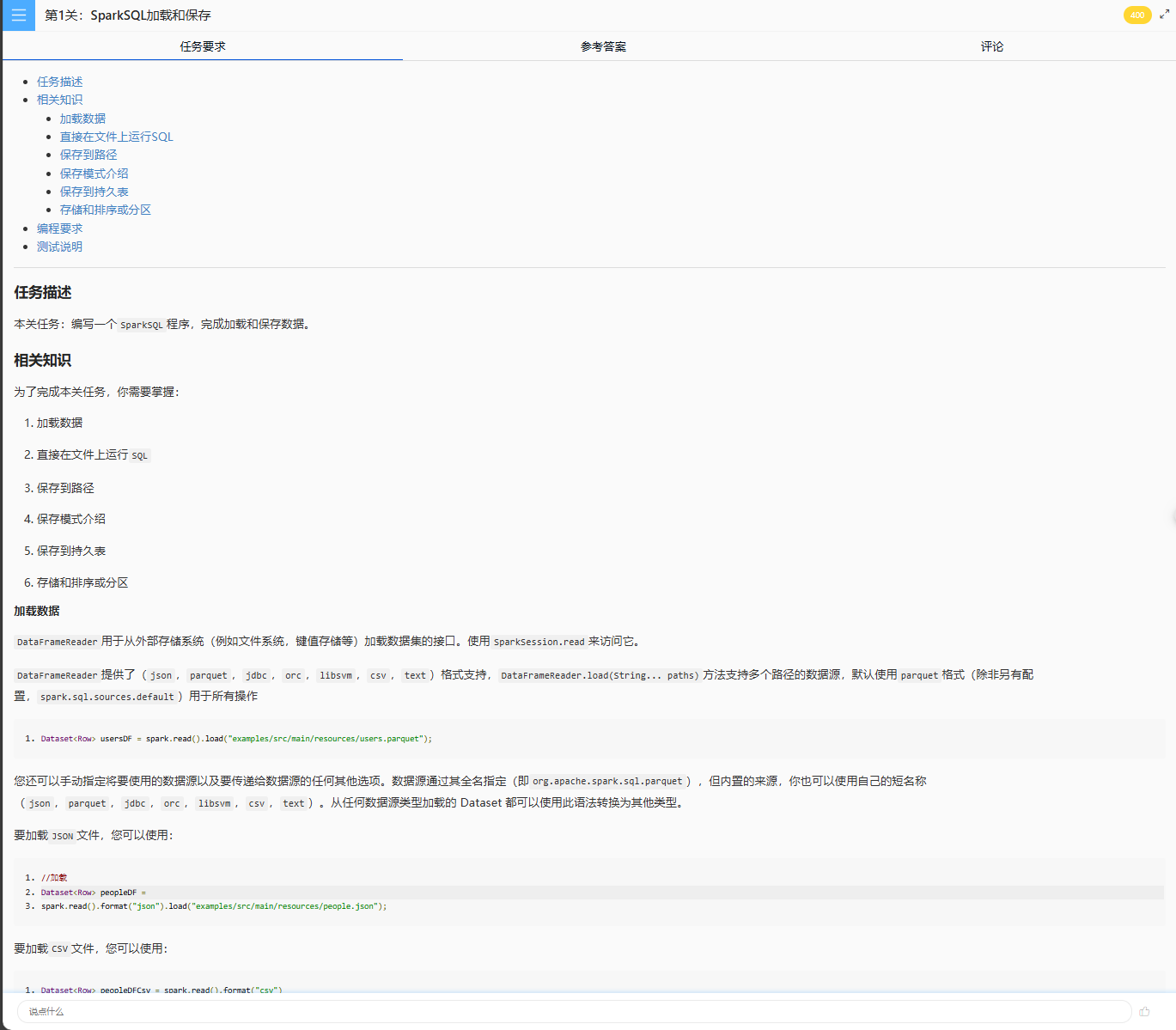Click the 相关知识 contents link
This screenshot has width=1176, height=1030.
[59, 100]
